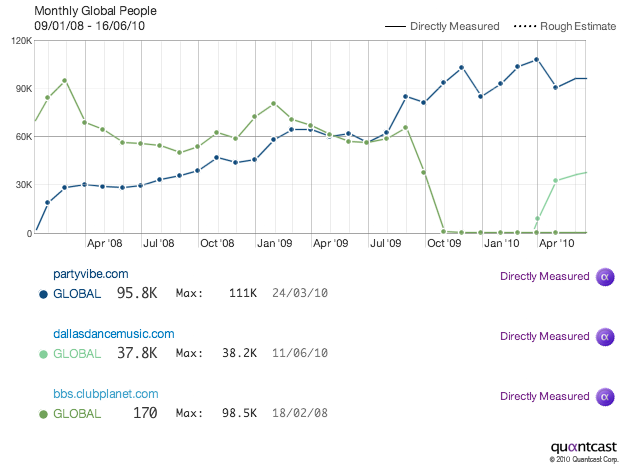Open the partyvibe.com link
630x465 pixels.
coord(90,274)
